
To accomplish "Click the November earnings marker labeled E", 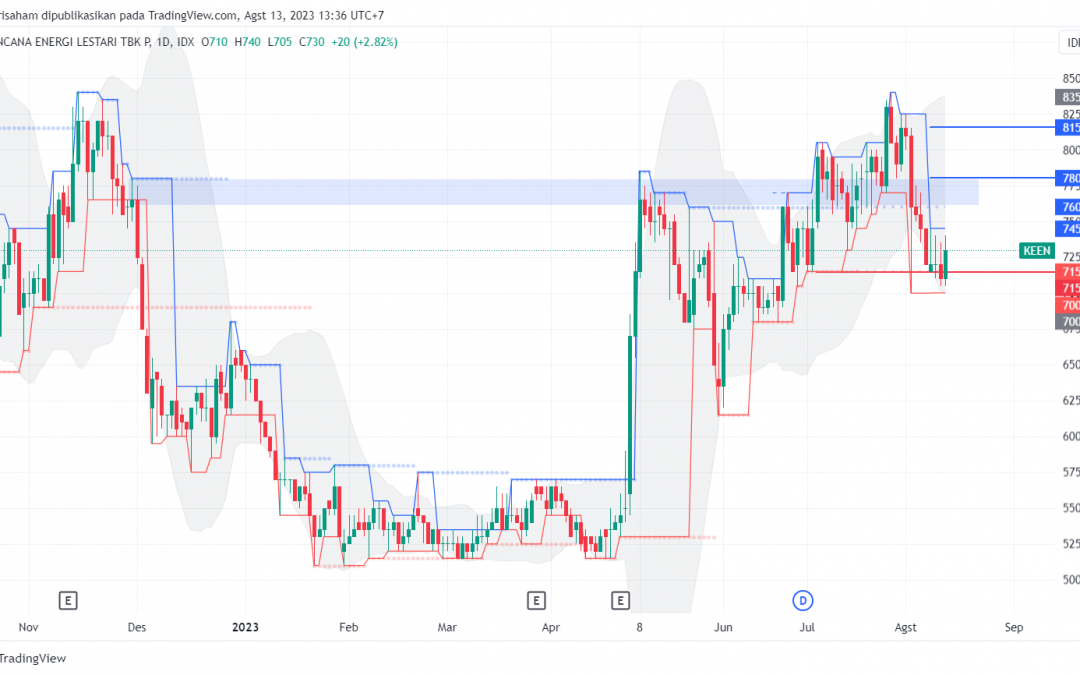I will coord(69,601).
